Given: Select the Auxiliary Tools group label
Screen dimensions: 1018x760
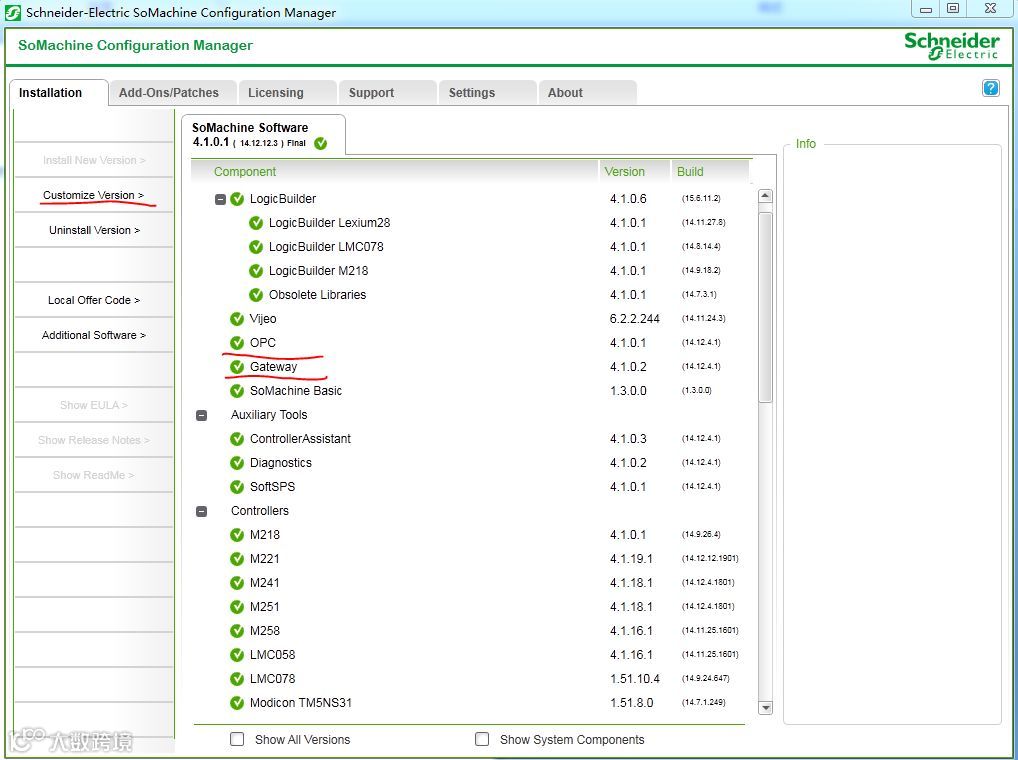Looking at the screenshot, I should click(x=269, y=415).
